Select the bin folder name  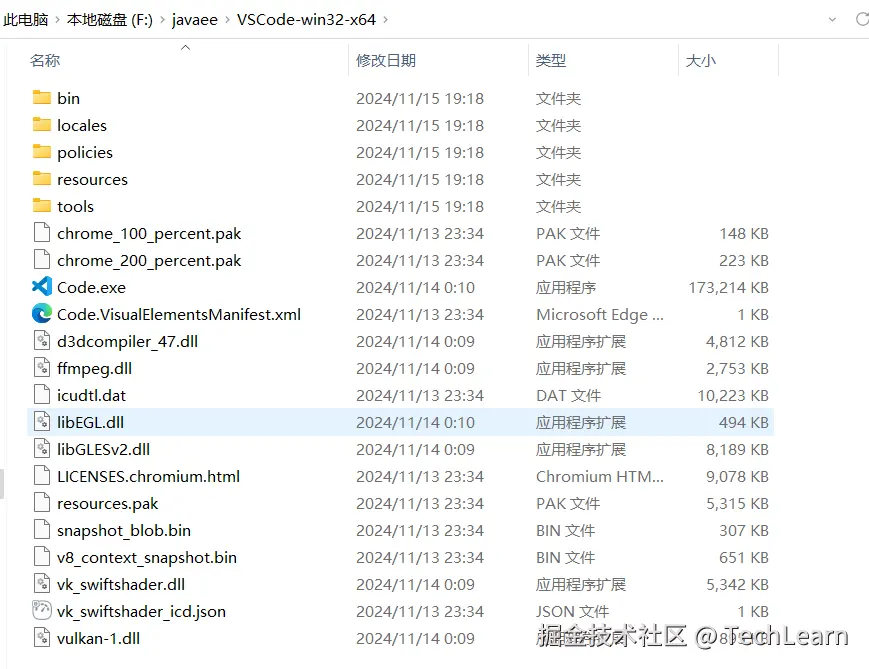69,98
